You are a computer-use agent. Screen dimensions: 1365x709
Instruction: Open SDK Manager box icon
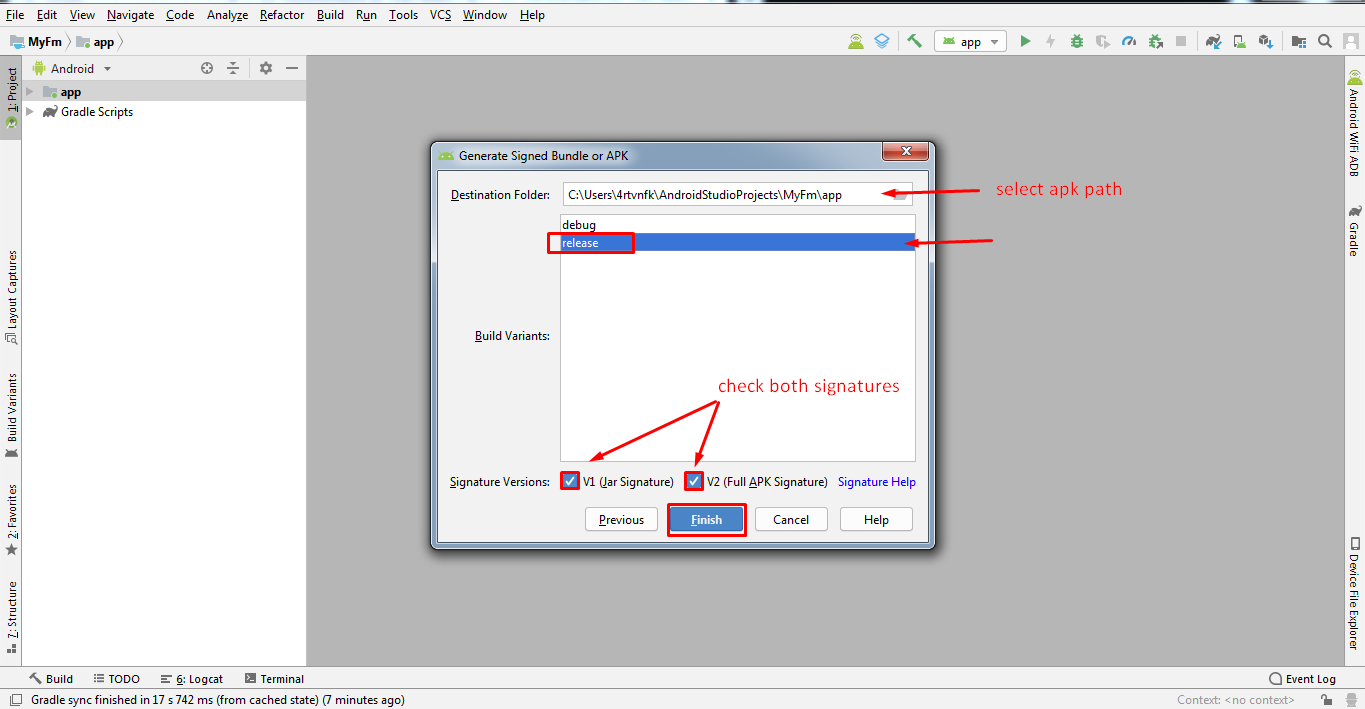(x=1266, y=41)
